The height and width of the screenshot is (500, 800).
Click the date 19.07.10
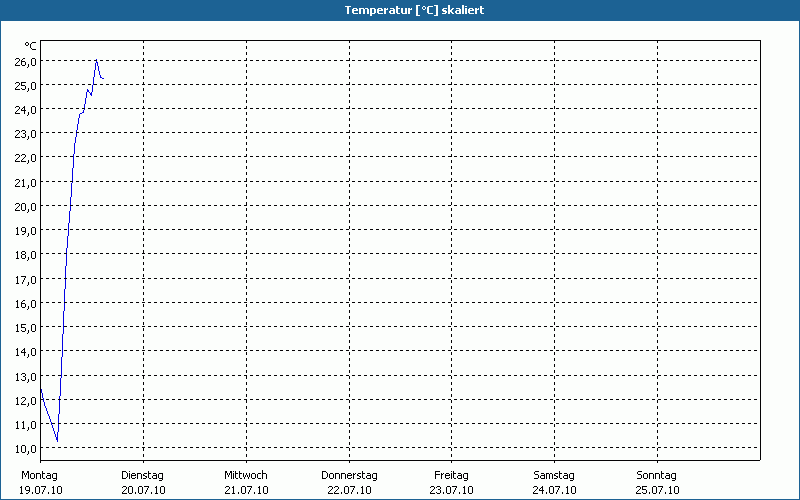[x=41, y=490]
